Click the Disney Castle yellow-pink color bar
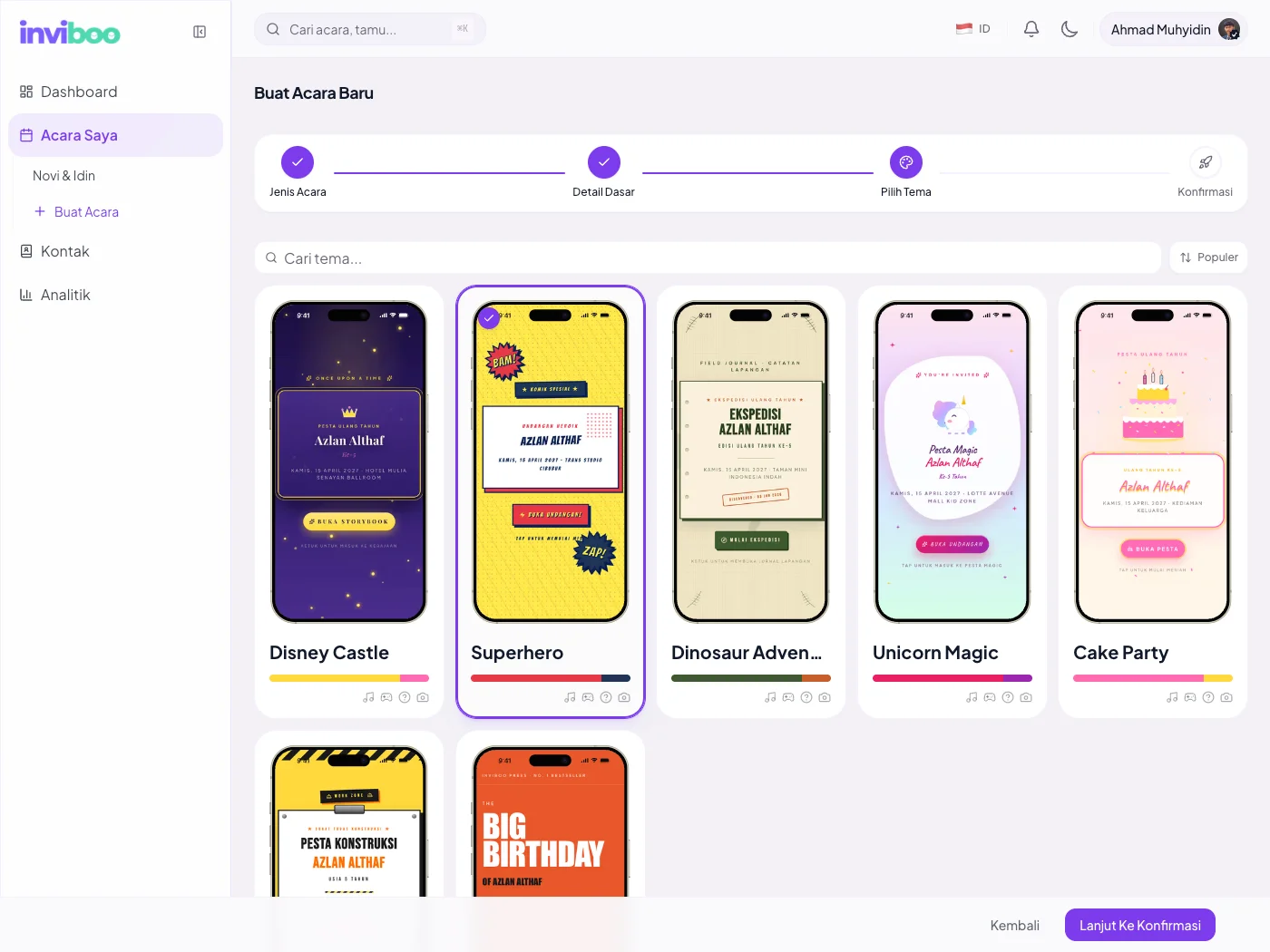The width and height of the screenshot is (1270, 952). coord(349,678)
